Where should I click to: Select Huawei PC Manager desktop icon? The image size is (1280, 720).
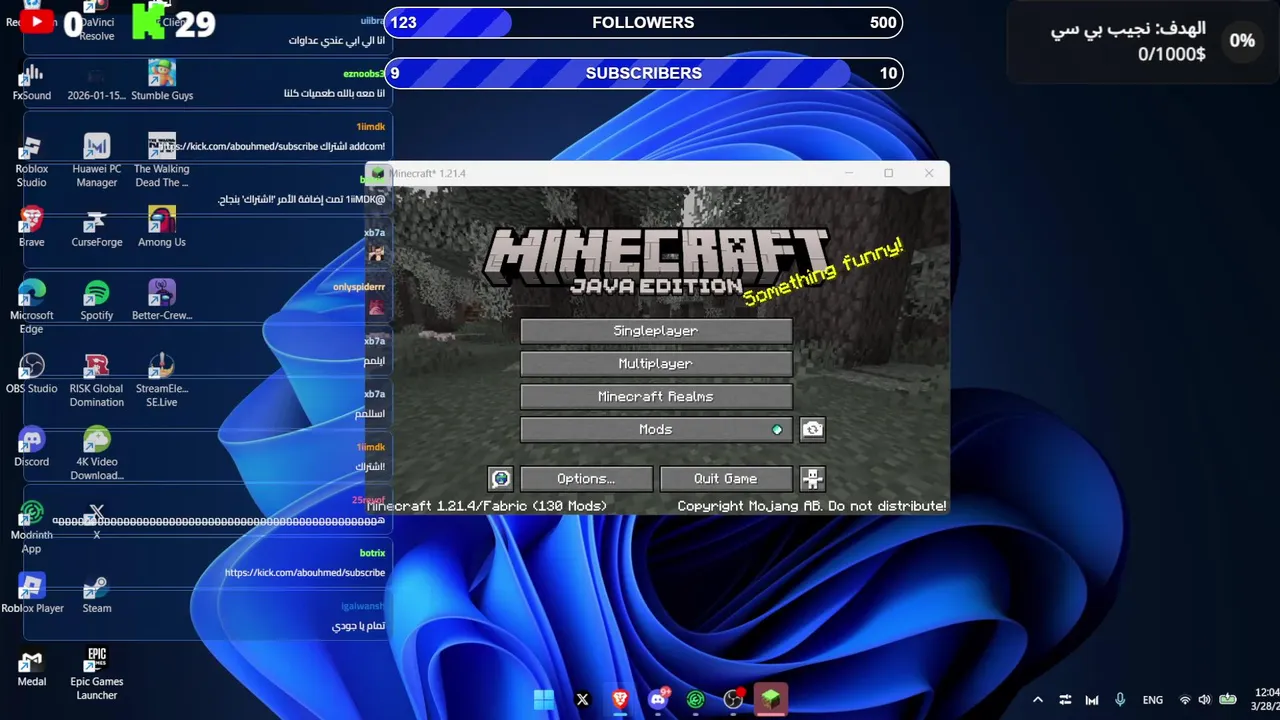97,161
